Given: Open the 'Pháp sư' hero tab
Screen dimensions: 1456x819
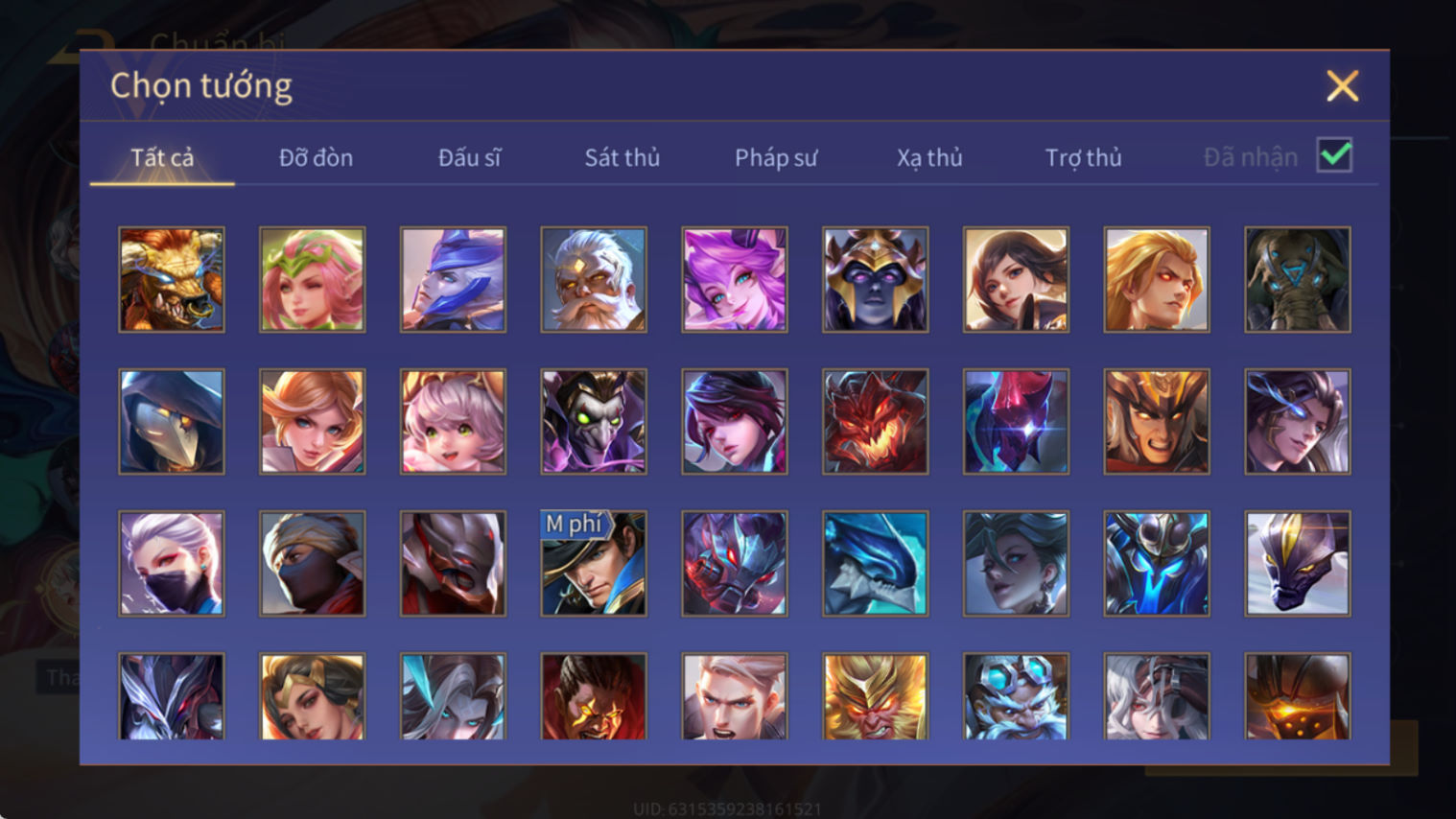Looking at the screenshot, I should point(776,157).
